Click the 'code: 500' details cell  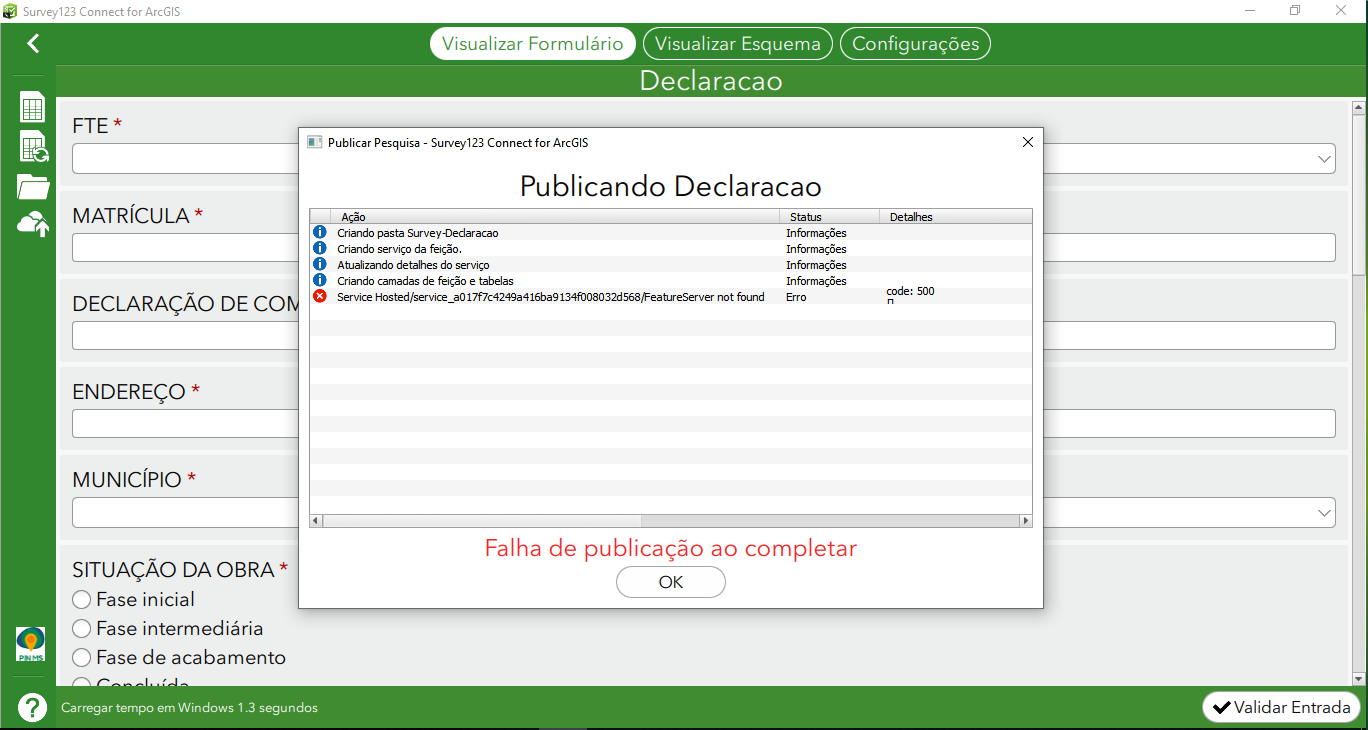tap(910, 292)
